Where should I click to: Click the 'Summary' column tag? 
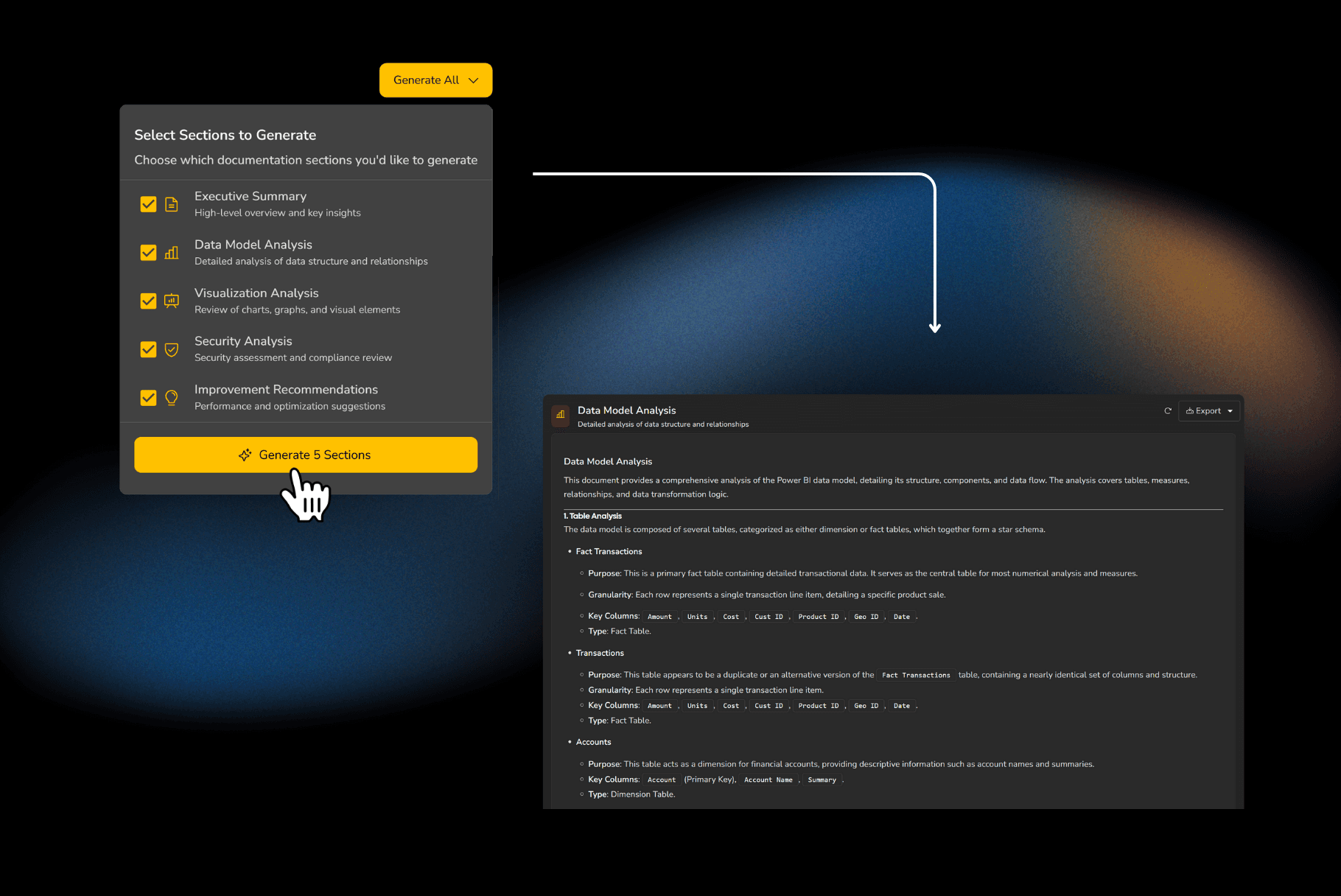coord(822,780)
